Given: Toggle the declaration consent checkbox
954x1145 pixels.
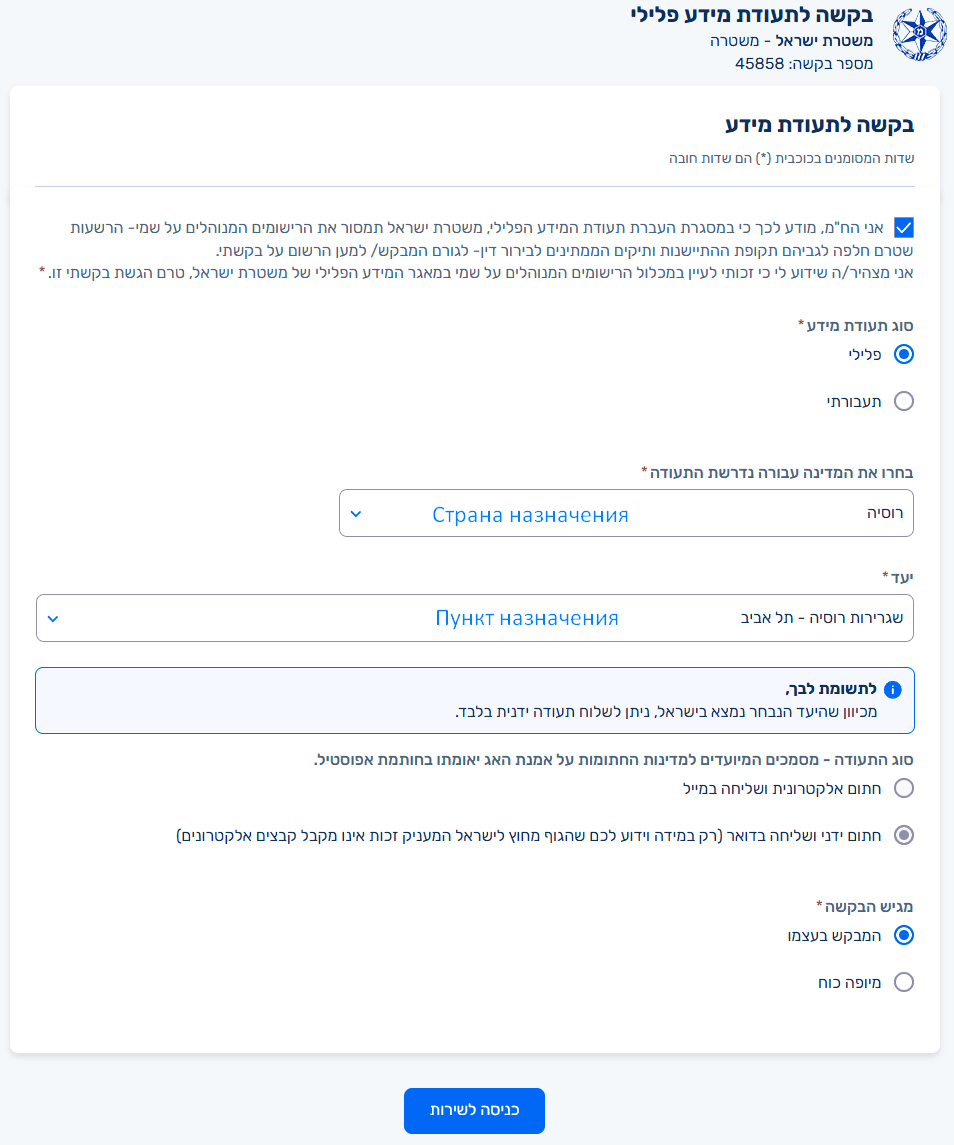Looking at the screenshot, I should tap(904, 228).
